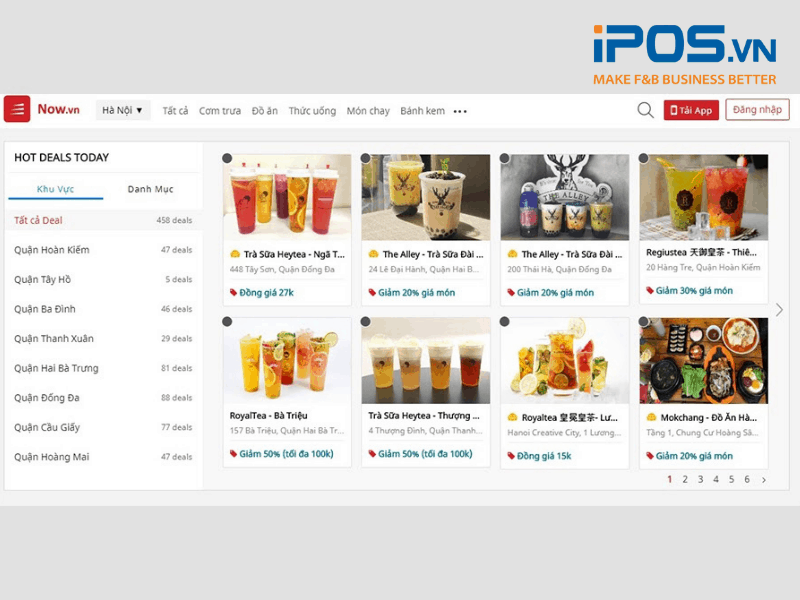This screenshot has height=600, width=800.
Task: Click the Now.vn red logo icon
Action: (17, 109)
